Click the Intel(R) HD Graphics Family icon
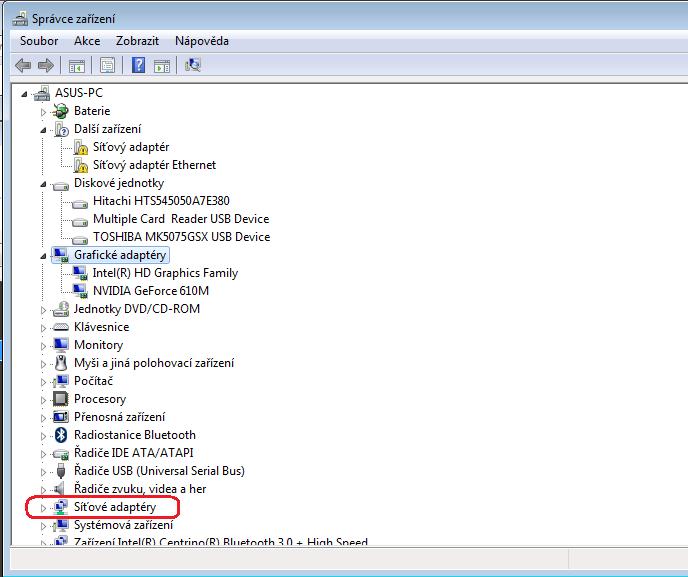The width and height of the screenshot is (688, 577). [x=80, y=273]
